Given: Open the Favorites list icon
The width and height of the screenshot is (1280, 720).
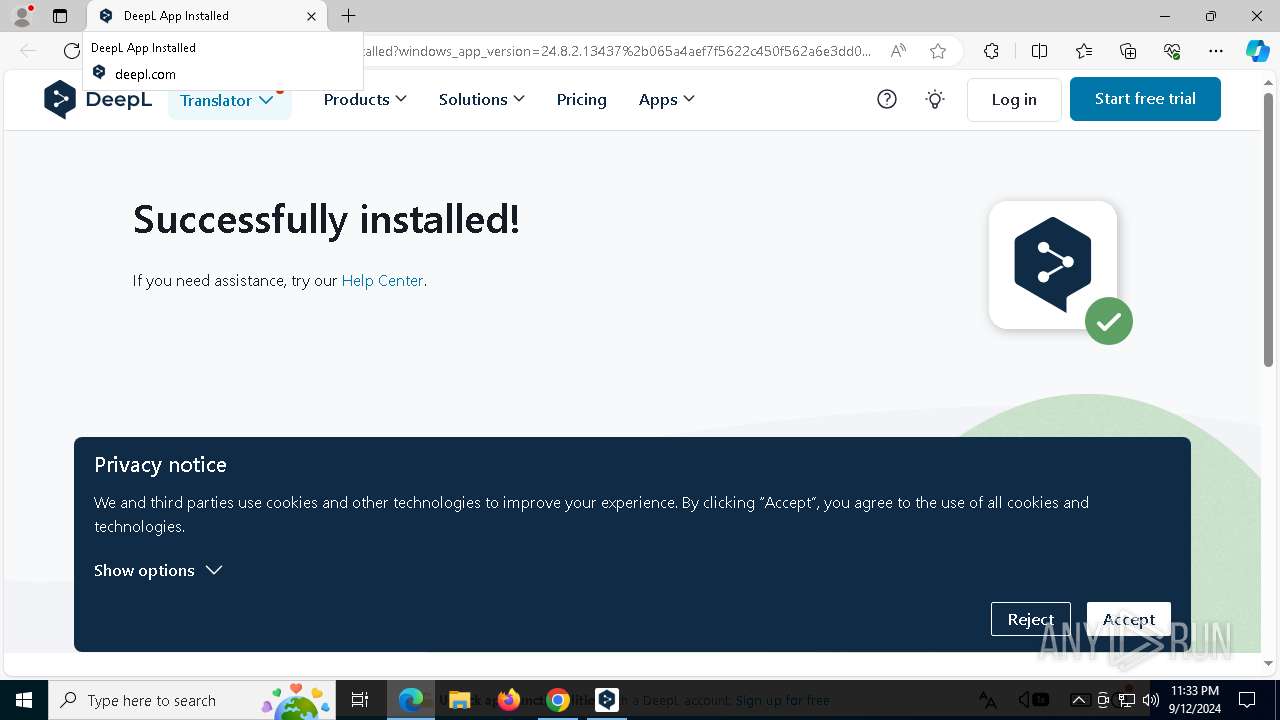Looking at the screenshot, I should (1084, 51).
